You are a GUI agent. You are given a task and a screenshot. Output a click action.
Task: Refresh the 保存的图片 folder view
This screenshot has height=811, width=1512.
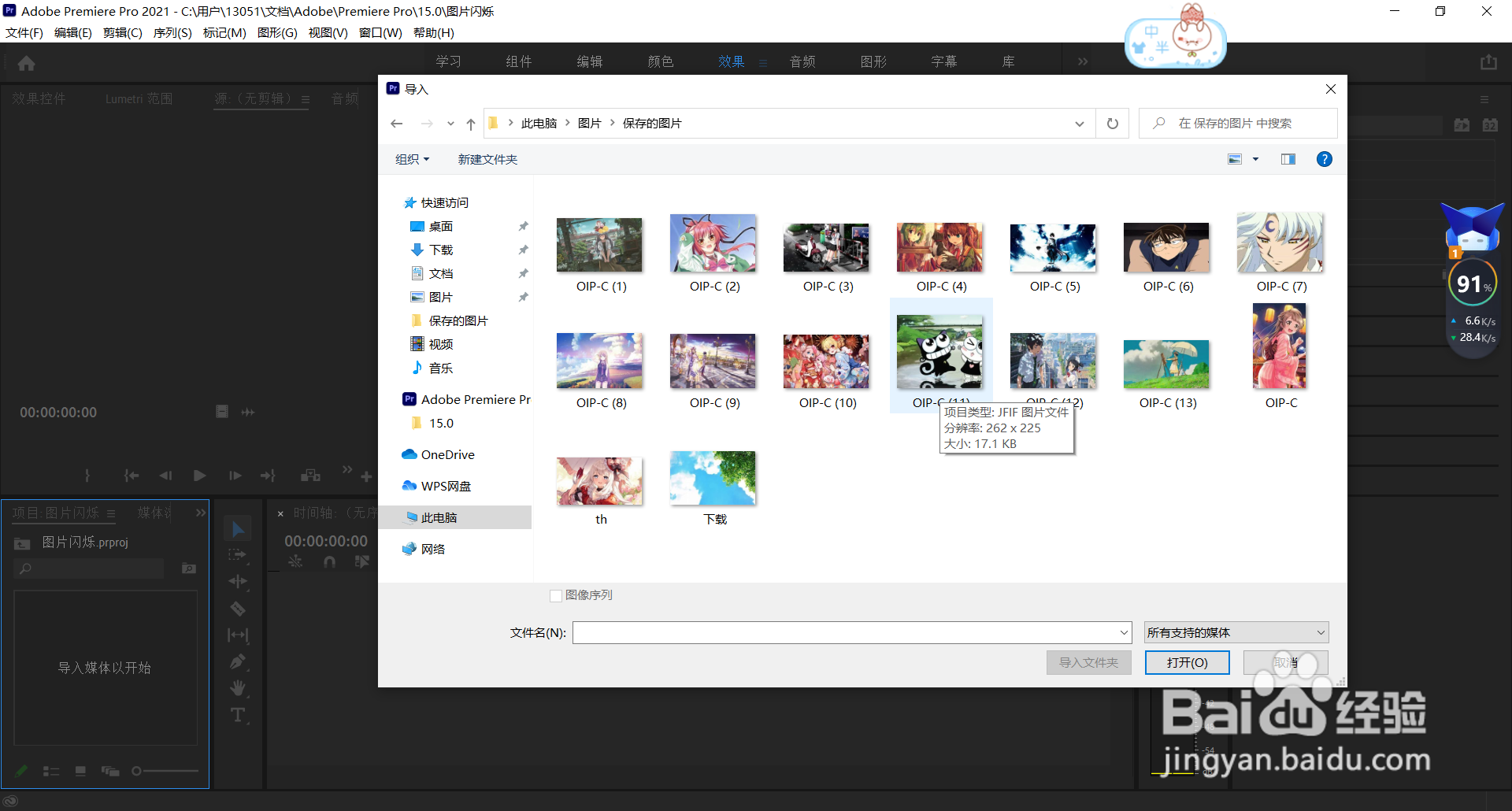[1113, 124]
